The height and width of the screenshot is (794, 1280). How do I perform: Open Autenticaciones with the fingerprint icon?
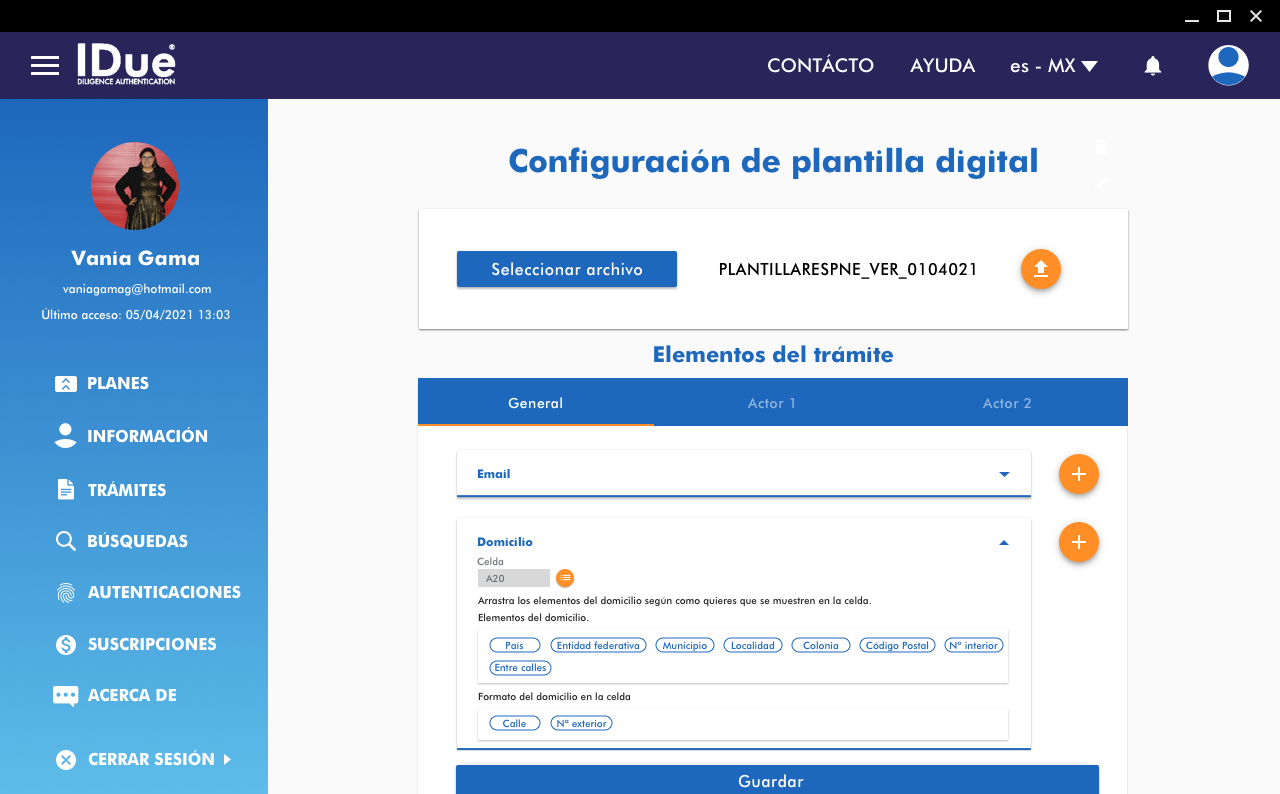pos(148,592)
